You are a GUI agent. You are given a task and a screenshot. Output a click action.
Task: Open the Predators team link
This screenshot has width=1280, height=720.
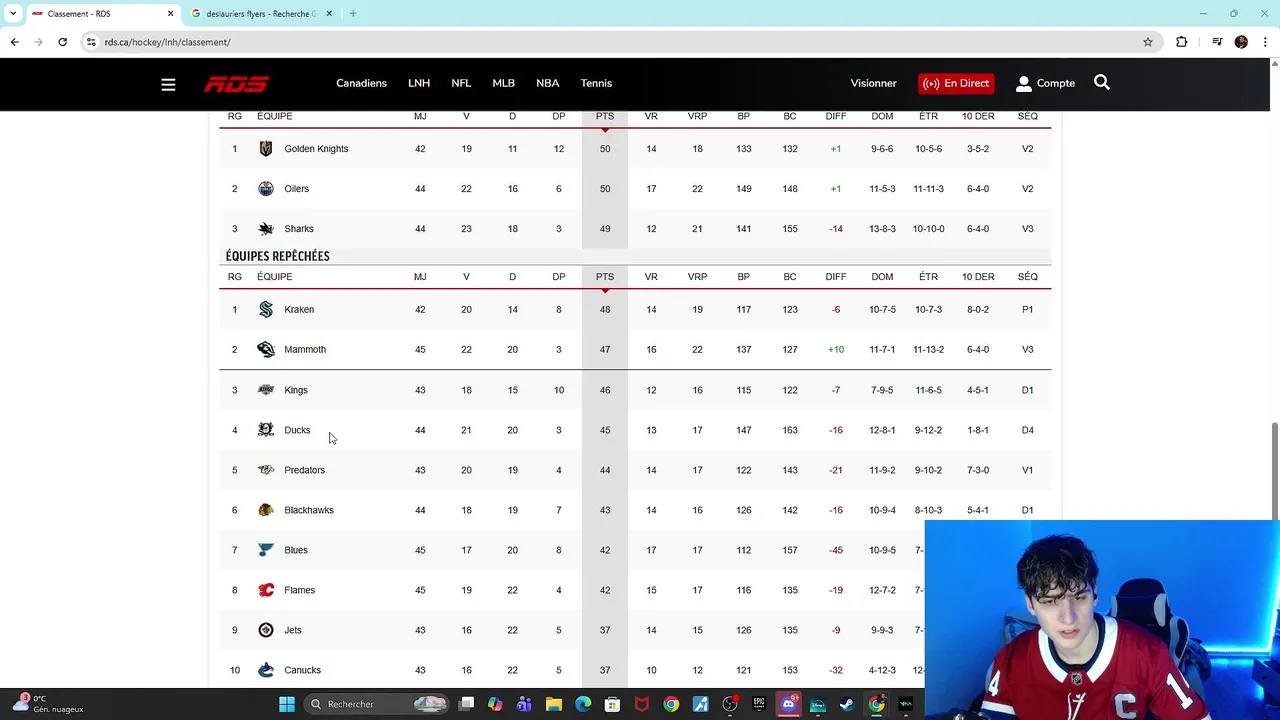click(x=304, y=470)
